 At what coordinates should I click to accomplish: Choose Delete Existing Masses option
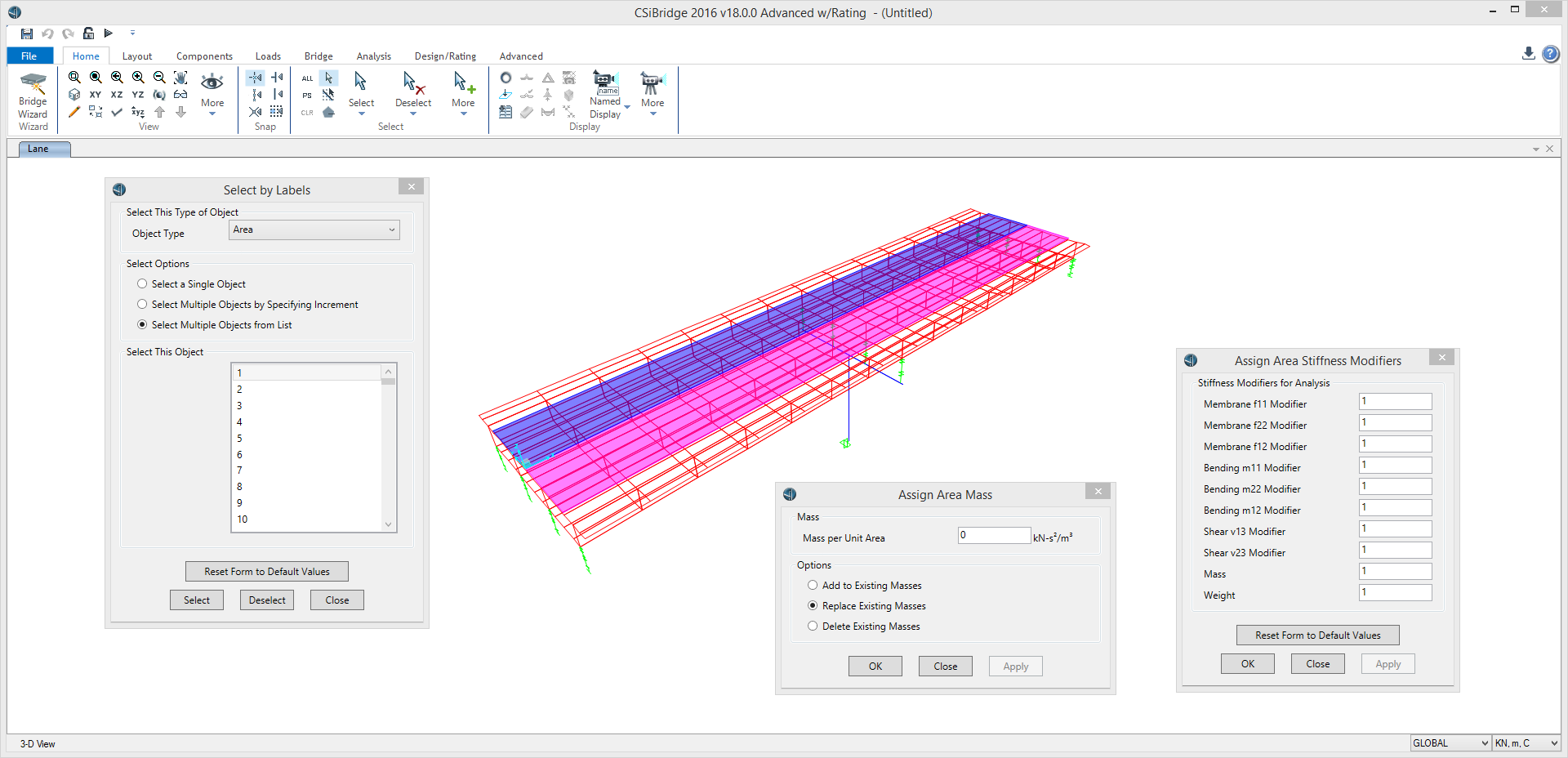click(x=813, y=626)
